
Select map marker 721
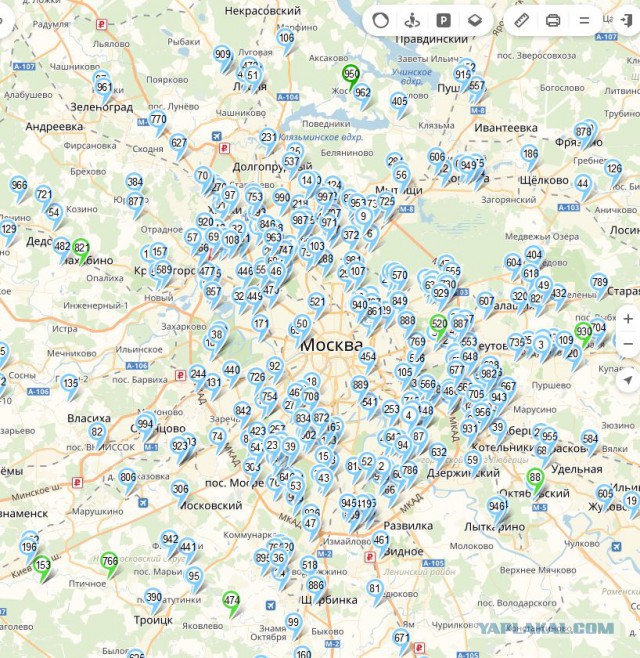[44, 194]
